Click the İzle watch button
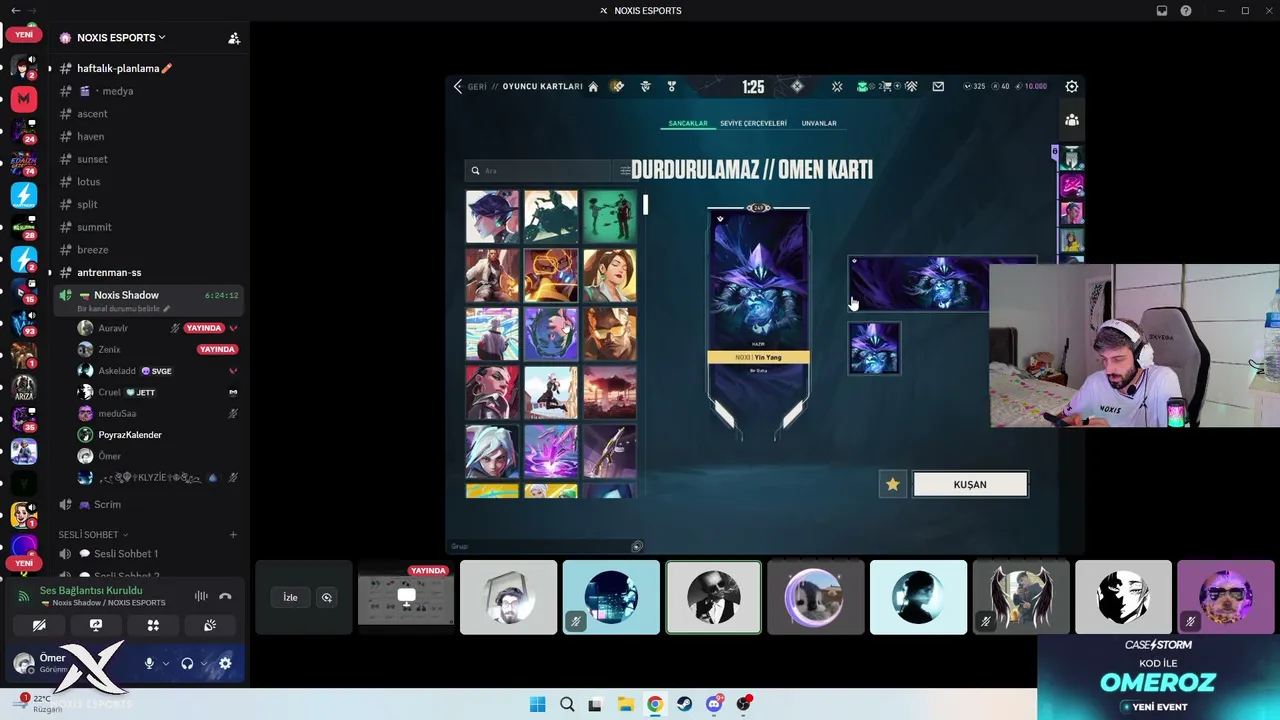 click(x=290, y=598)
